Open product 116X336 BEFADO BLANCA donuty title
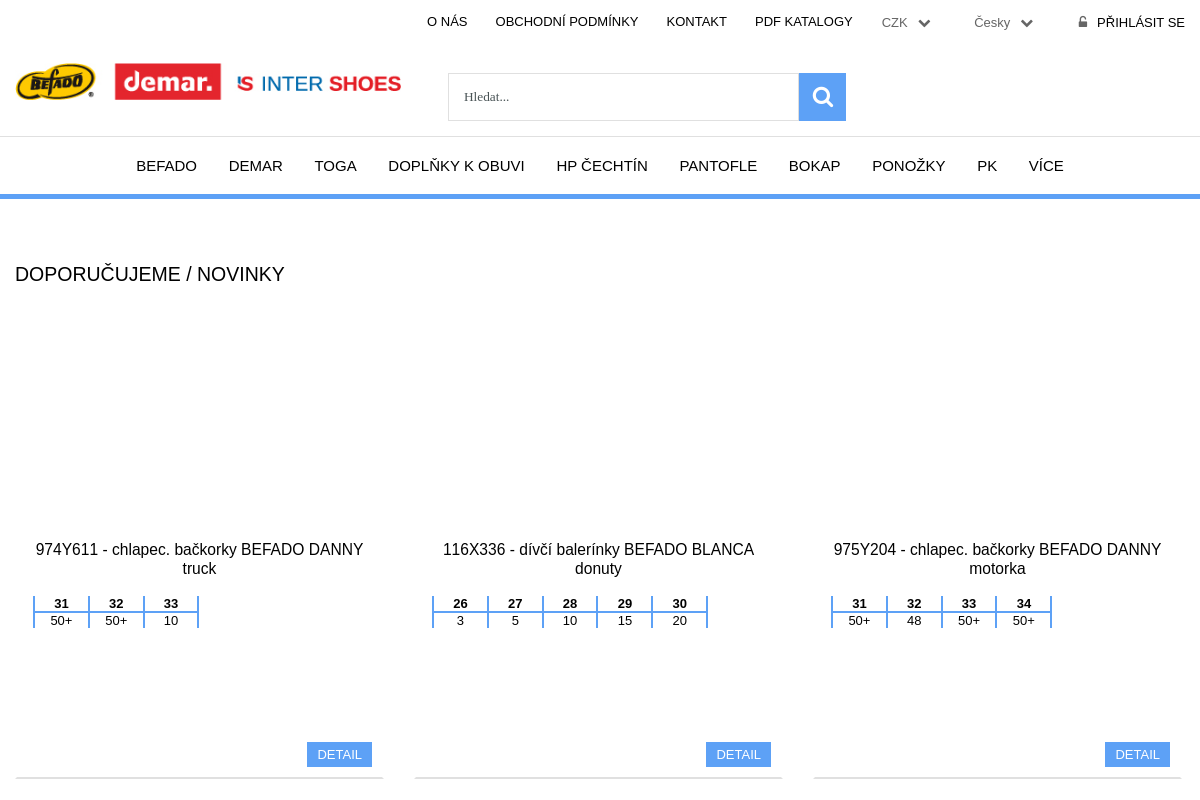Viewport: 1200px width, 800px height. coord(598,559)
